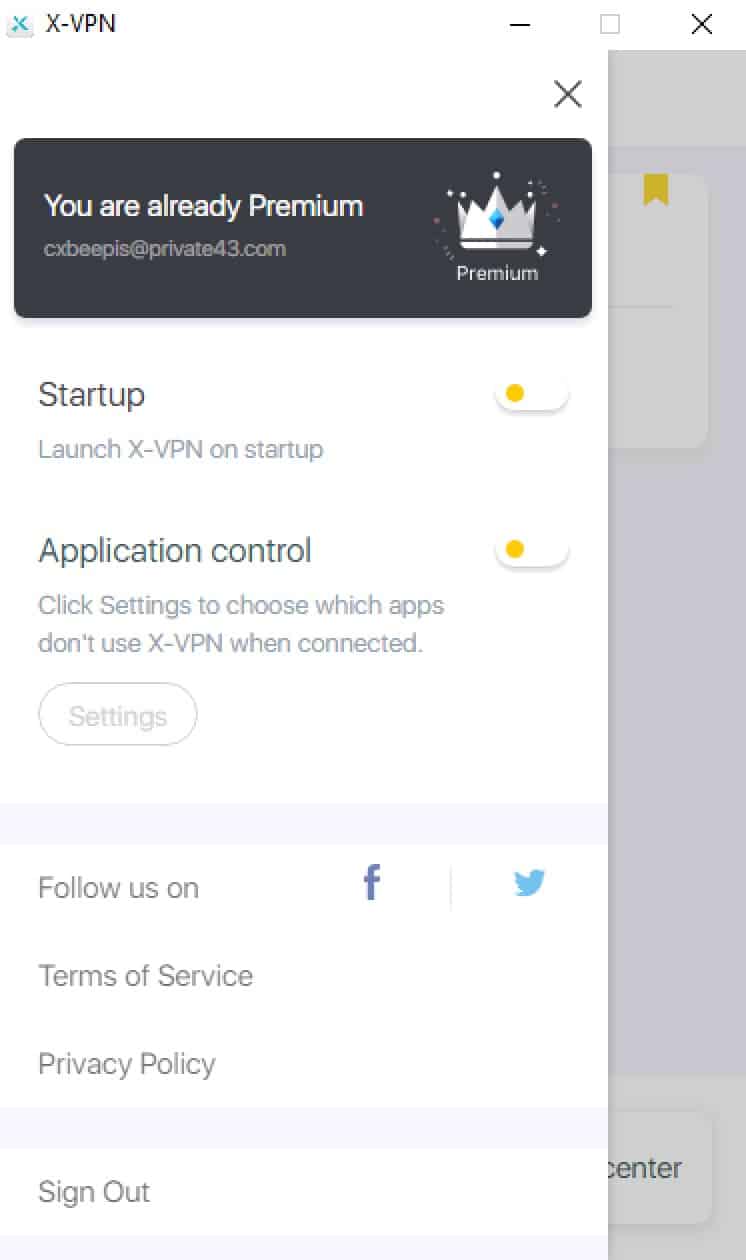Click the Follow us on label
The image size is (746, 1260).
[x=118, y=888]
